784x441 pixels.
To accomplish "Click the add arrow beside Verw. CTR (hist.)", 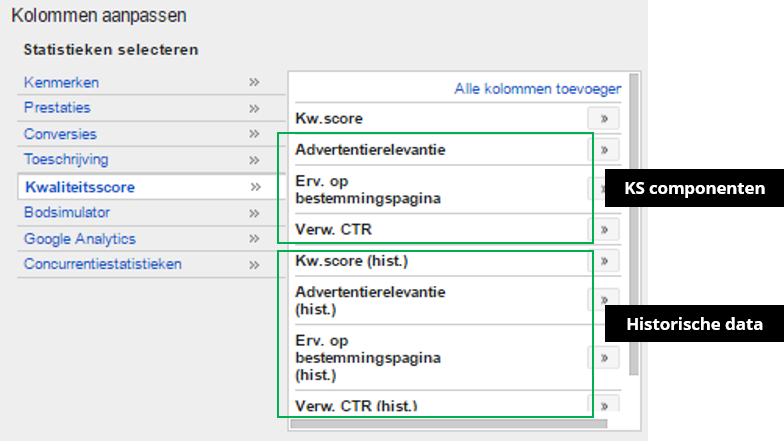I will click(x=603, y=406).
